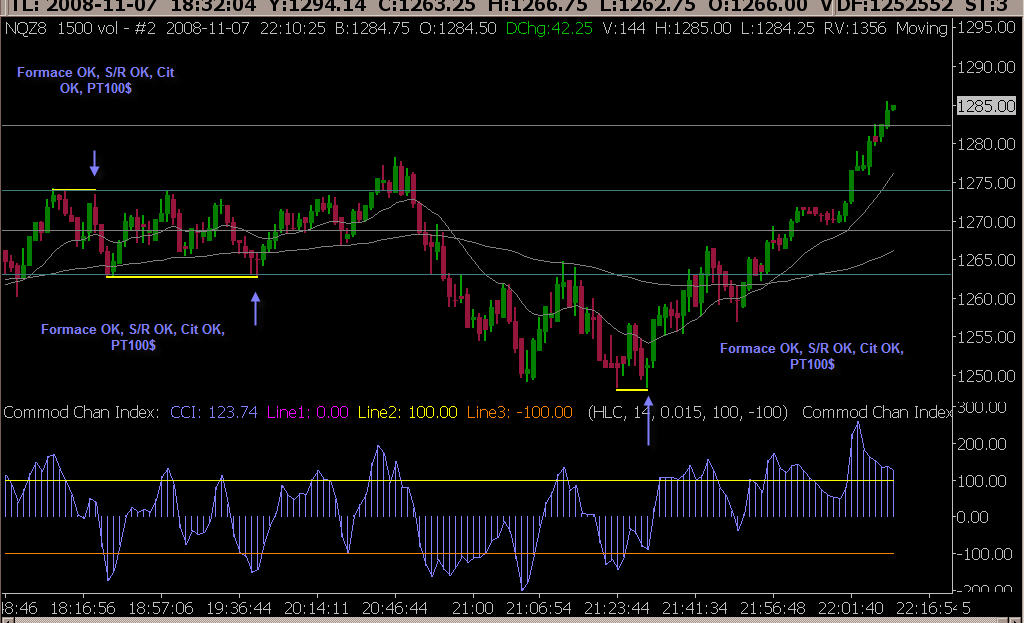The width and height of the screenshot is (1024, 623).
Task: Click the 1270.00 price axis label
Action: pos(986,222)
